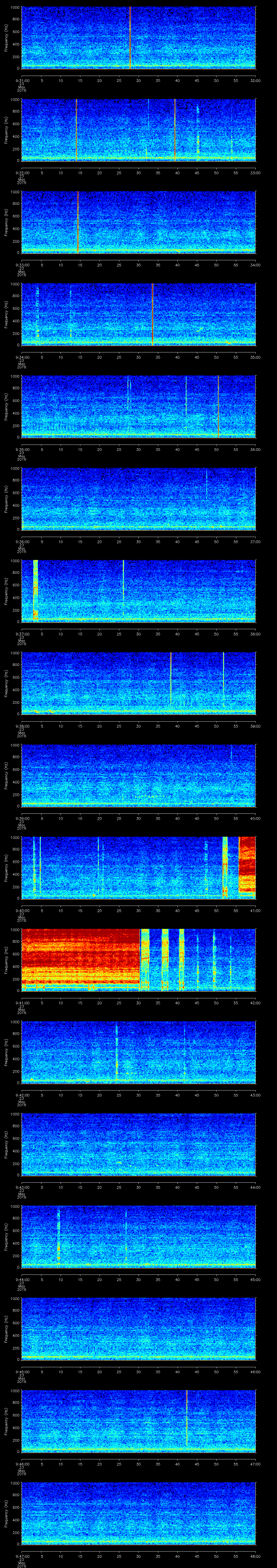
Task: Select the spectrogram panel starting at 9:45:00
Action: pos(138,1329)
